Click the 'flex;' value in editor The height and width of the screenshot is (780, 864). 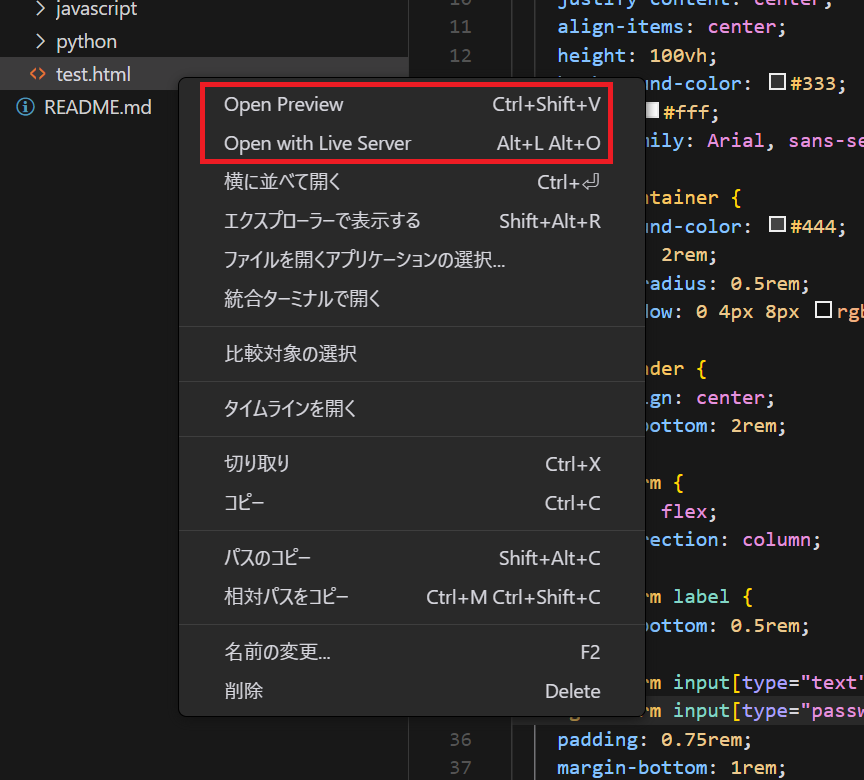(689, 512)
